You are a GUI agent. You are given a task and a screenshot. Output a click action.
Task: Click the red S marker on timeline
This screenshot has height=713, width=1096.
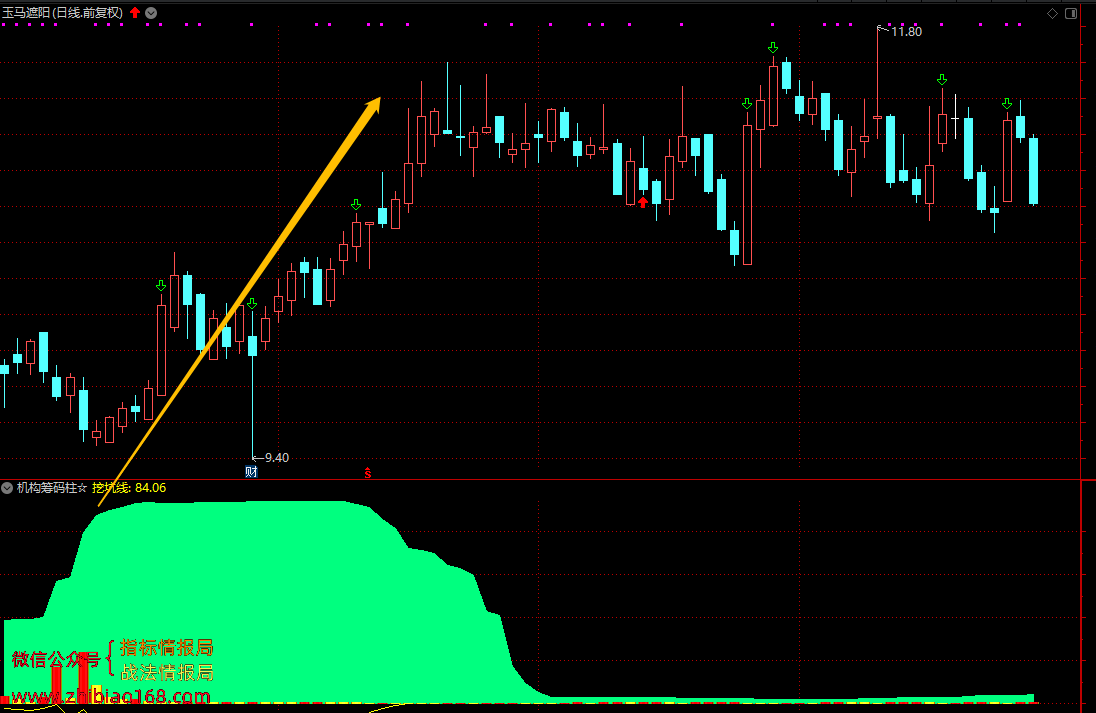click(368, 473)
